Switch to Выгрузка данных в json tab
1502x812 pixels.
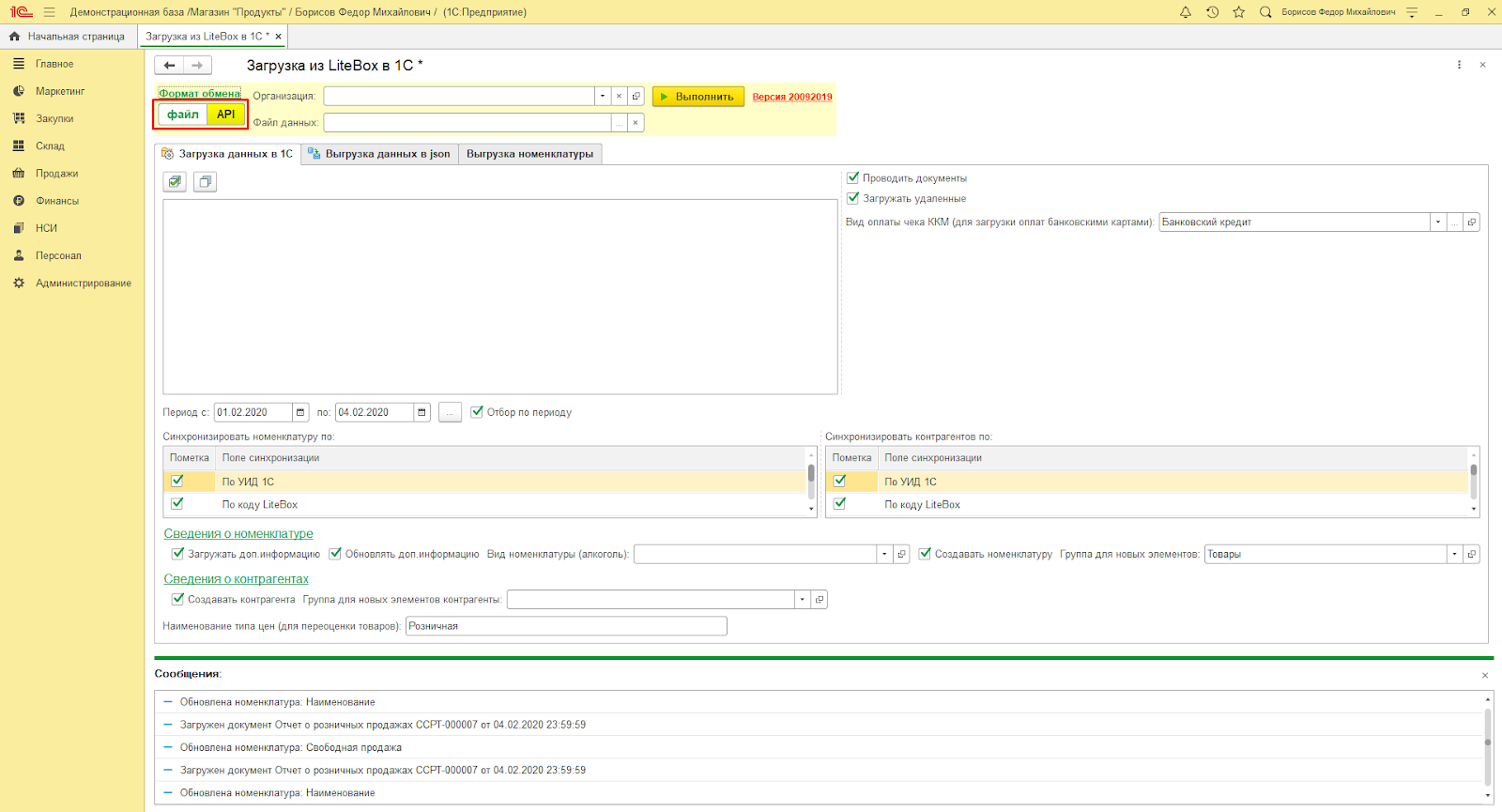tap(380, 154)
